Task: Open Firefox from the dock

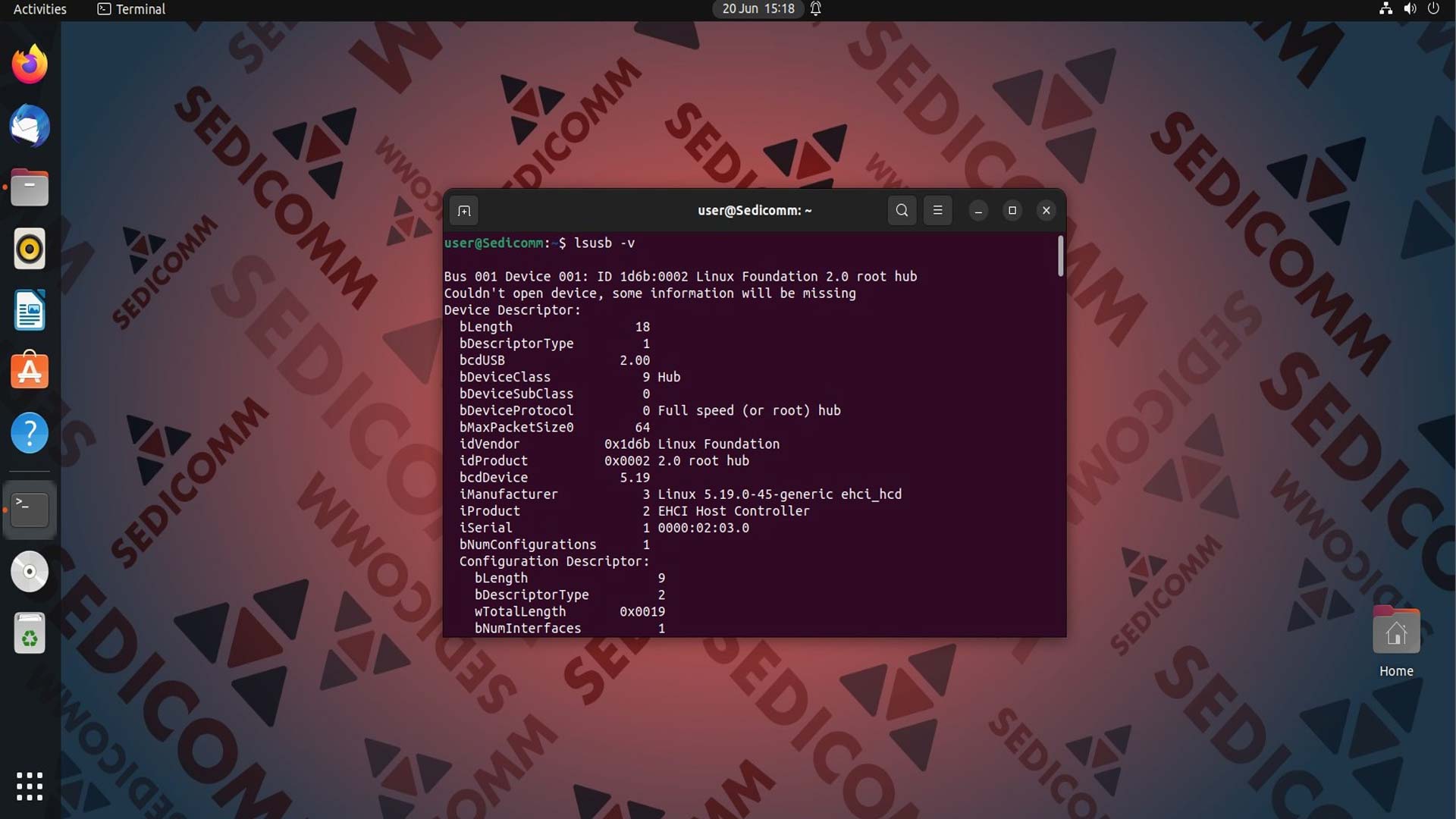Action: click(30, 64)
